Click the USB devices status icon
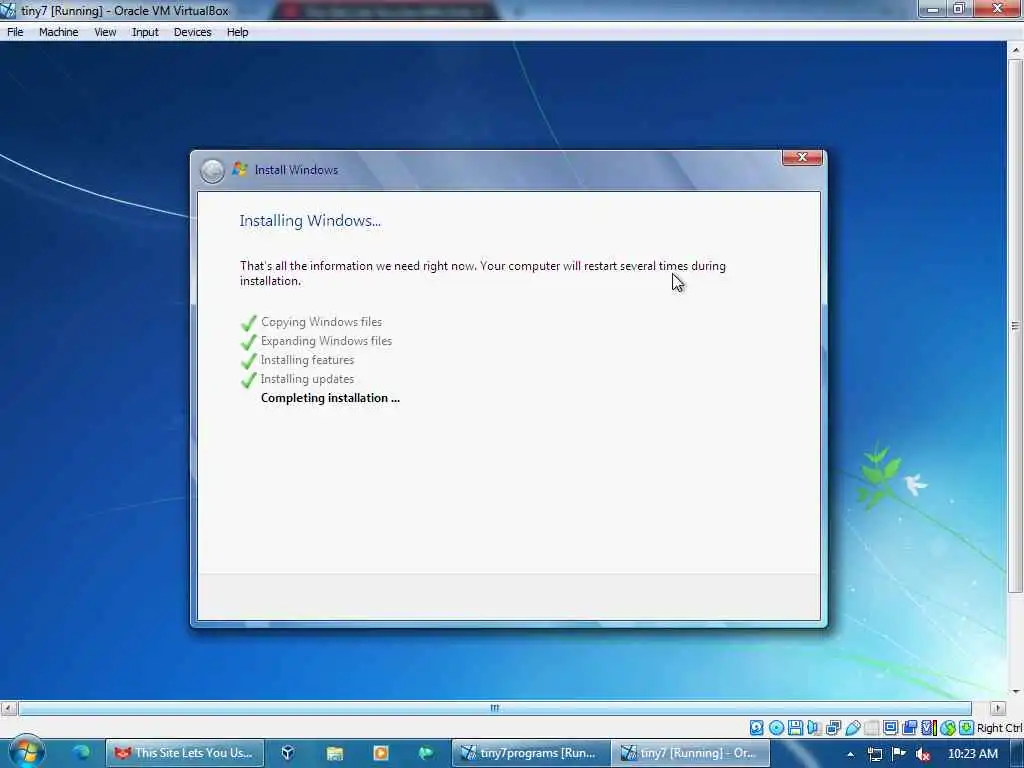This screenshot has height=768, width=1024. coord(852,728)
